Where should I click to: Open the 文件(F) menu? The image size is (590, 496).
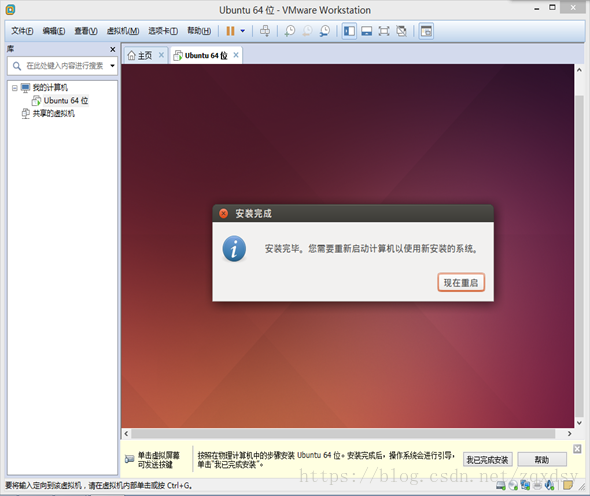22,31
